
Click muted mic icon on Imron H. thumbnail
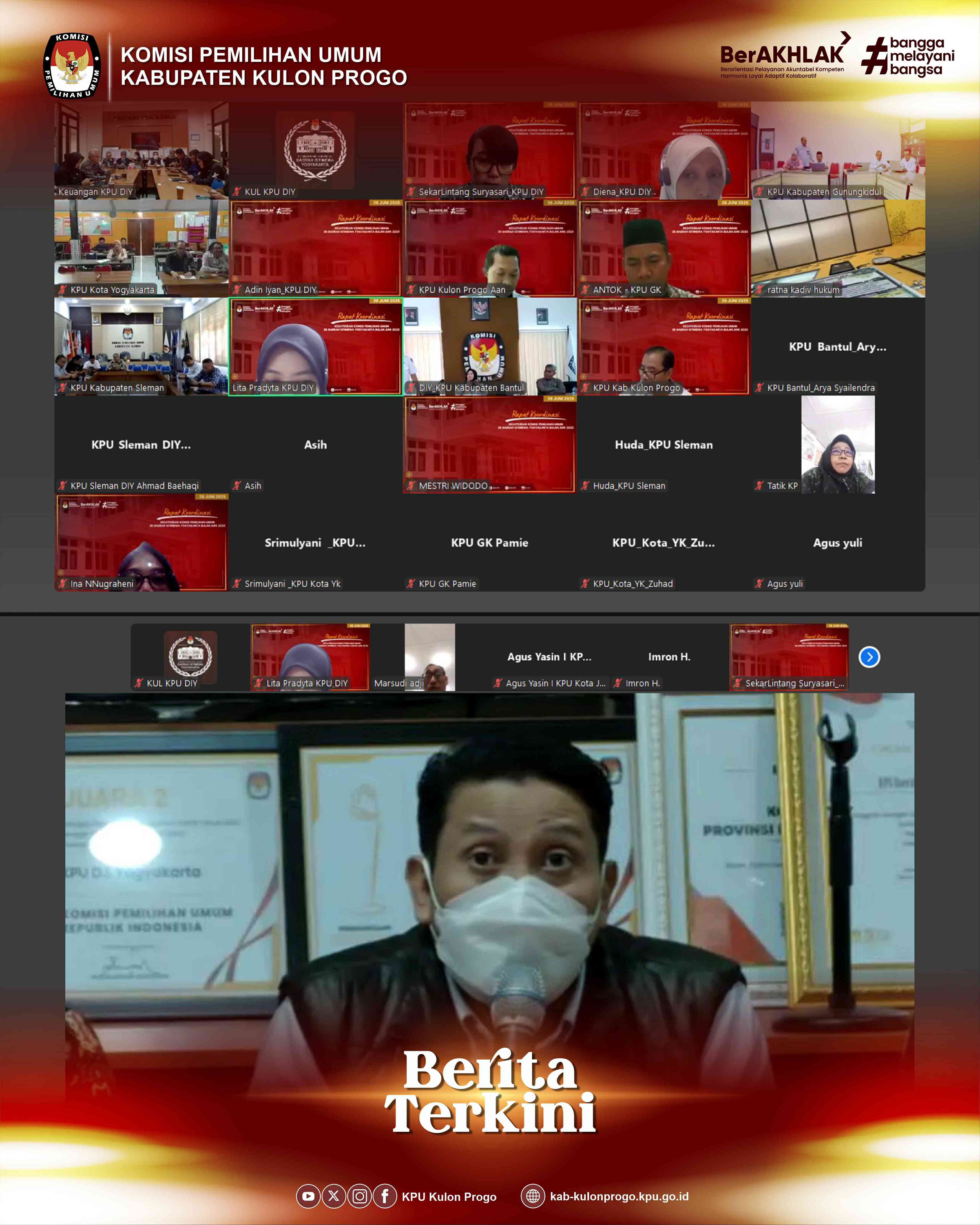point(617,684)
